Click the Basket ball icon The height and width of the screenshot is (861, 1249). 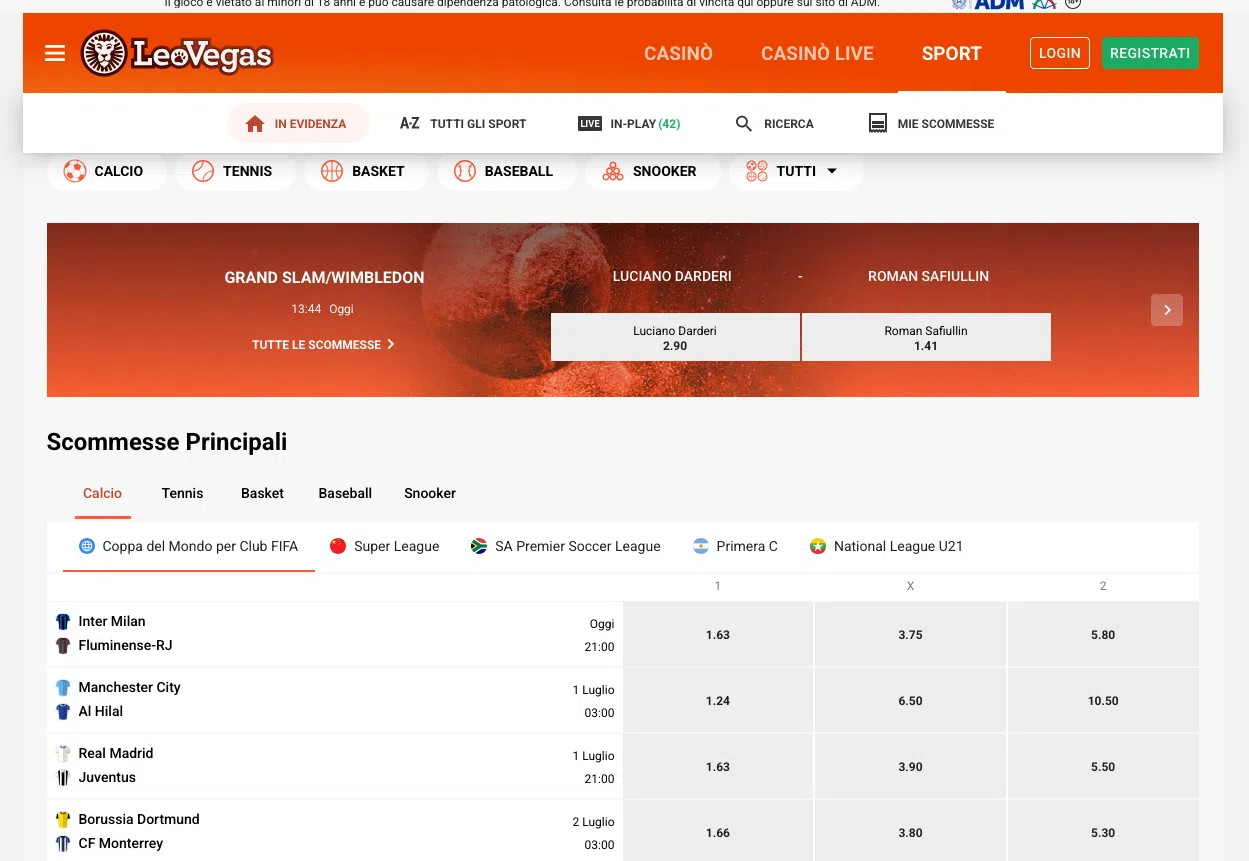pyautogui.click(x=332, y=171)
